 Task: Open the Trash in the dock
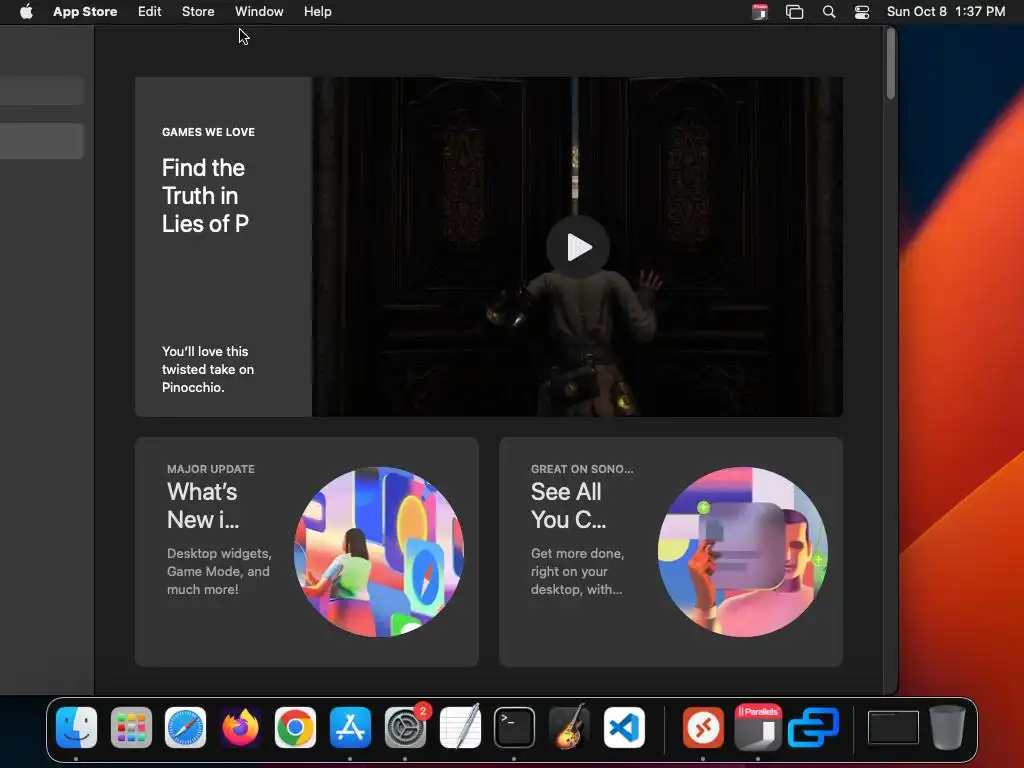click(x=948, y=727)
